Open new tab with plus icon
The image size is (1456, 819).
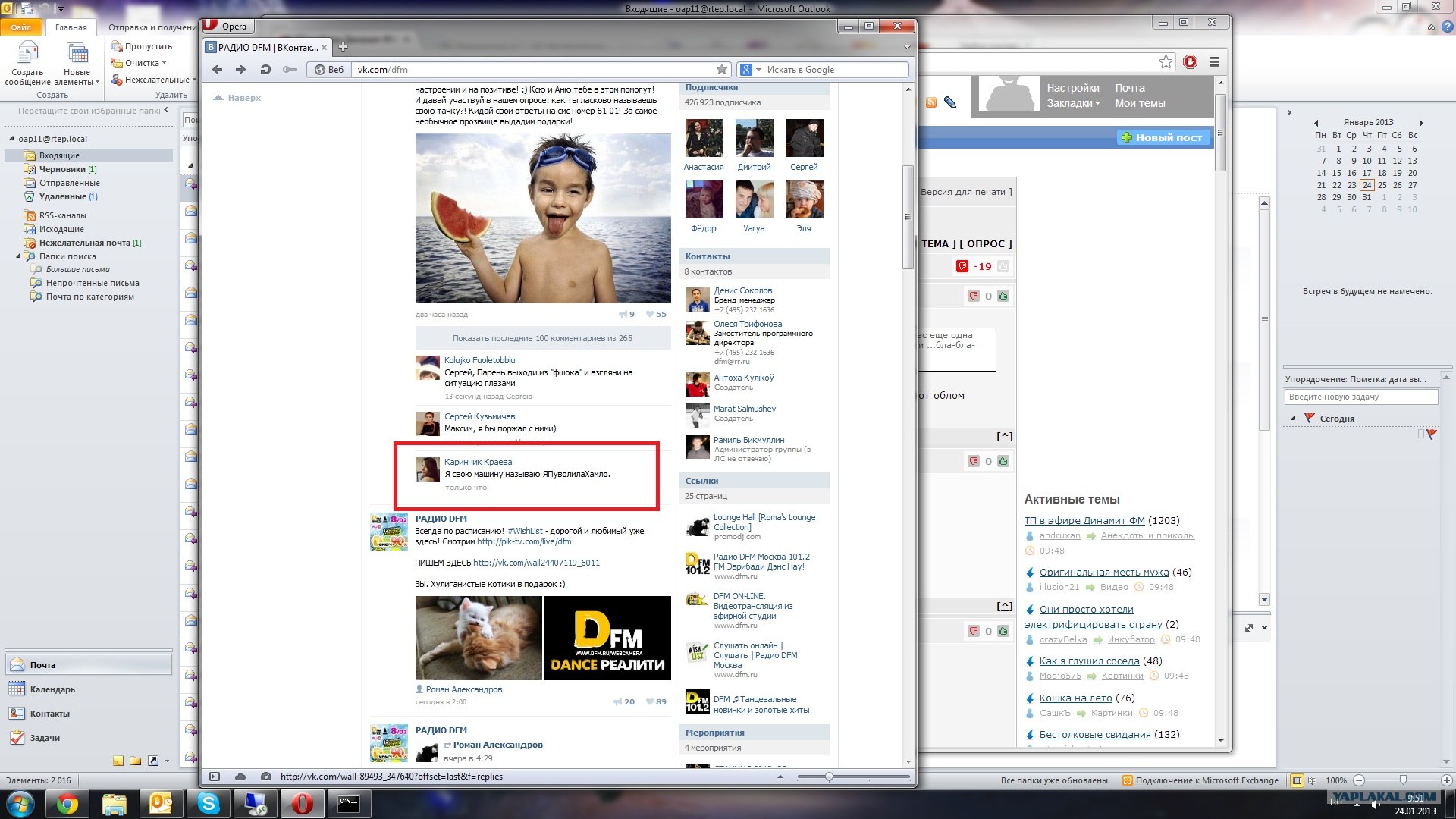pyautogui.click(x=343, y=47)
